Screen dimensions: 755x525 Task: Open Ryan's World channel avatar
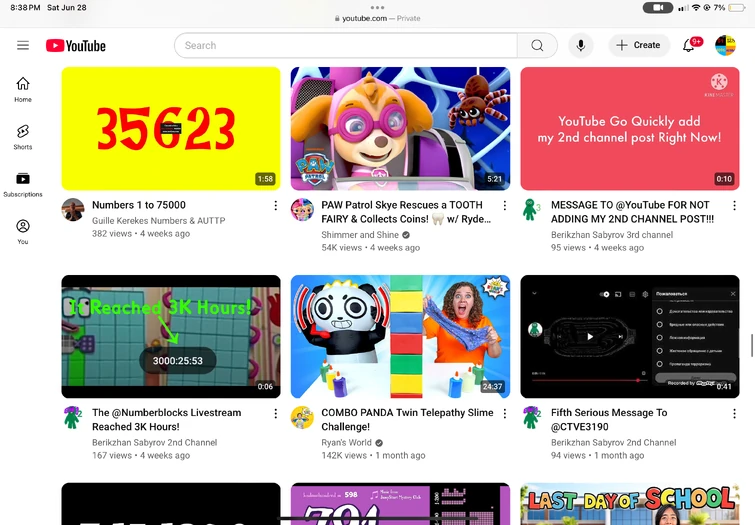(302, 417)
